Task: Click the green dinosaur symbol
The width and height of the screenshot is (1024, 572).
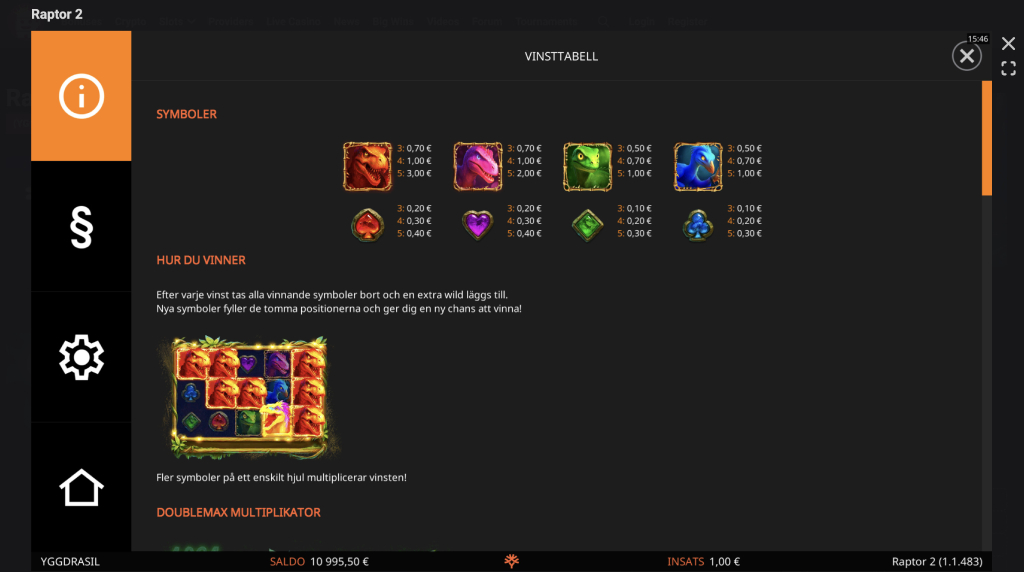Action: pos(588,167)
